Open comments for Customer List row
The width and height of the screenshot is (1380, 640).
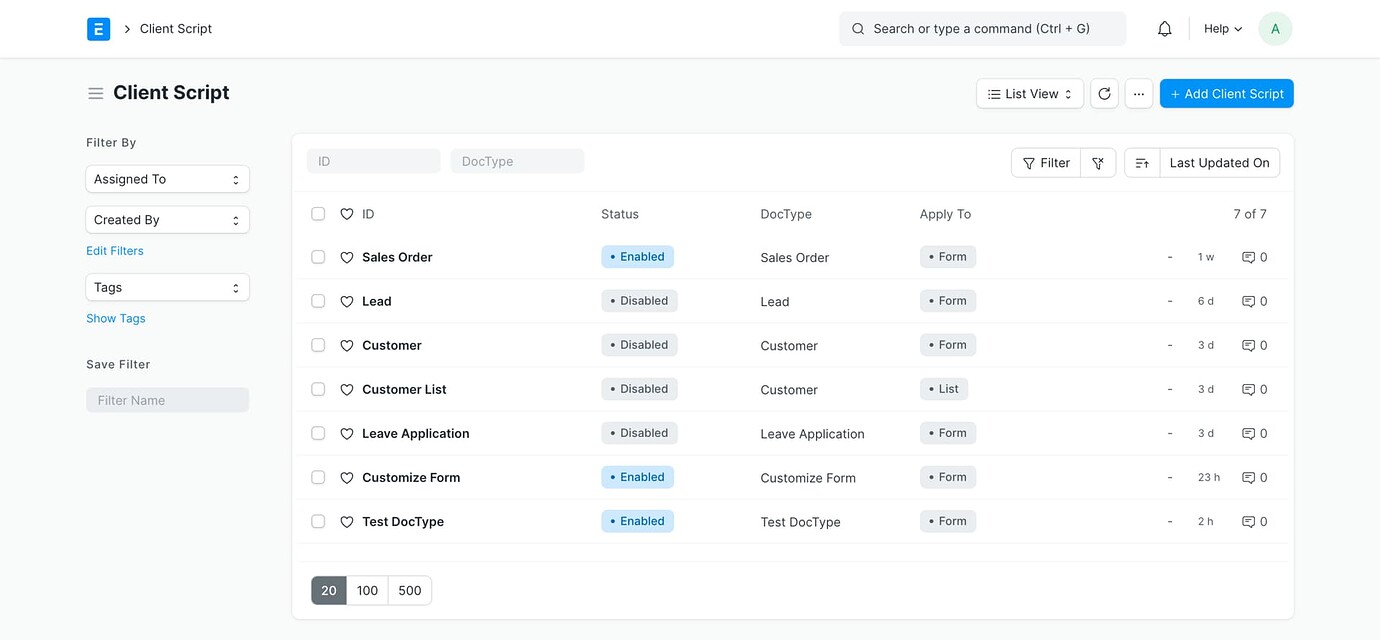pos(1254,389)
